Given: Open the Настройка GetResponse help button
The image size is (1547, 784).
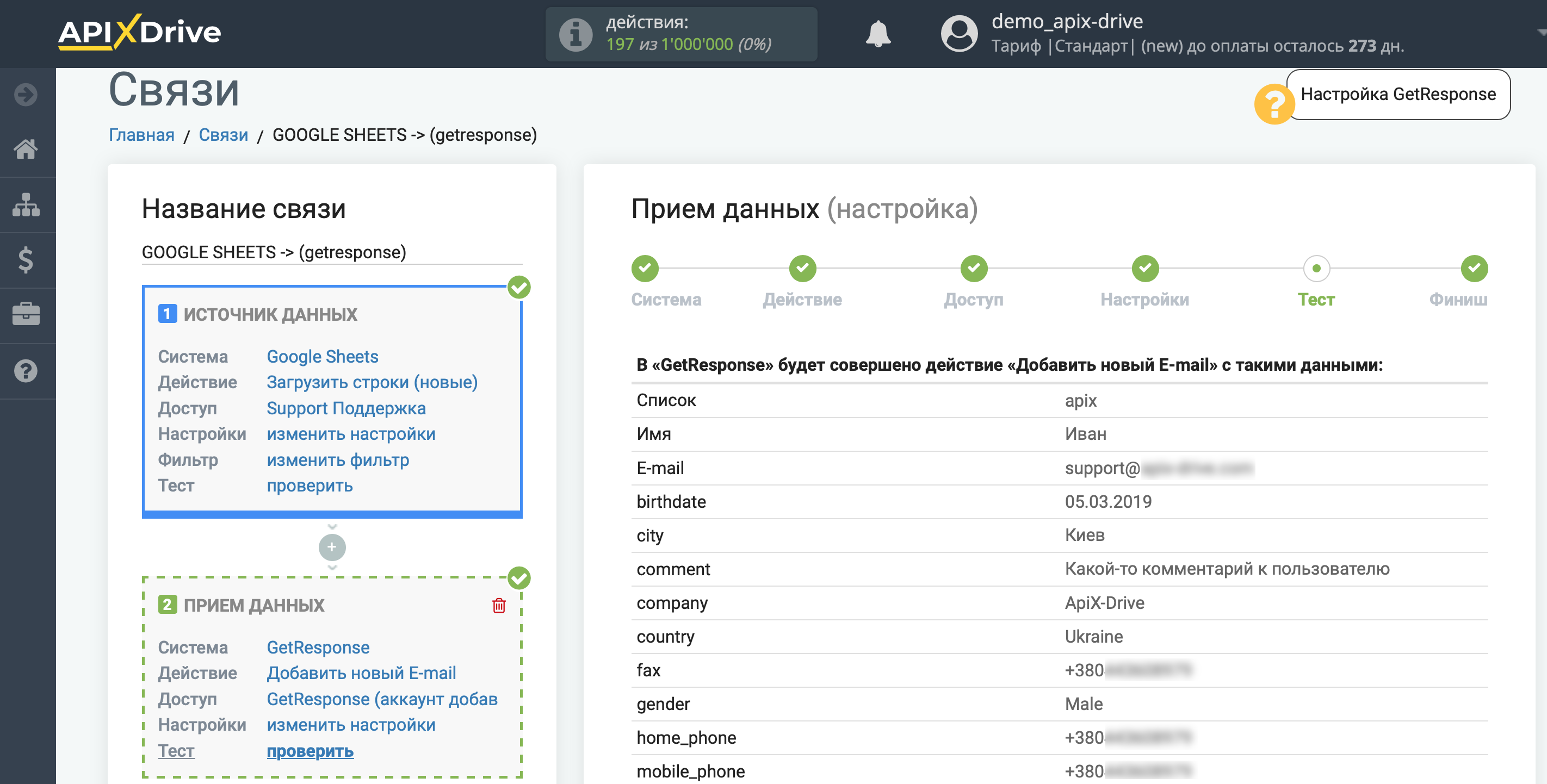Looking at the screenshot, I should point(1398,94).
